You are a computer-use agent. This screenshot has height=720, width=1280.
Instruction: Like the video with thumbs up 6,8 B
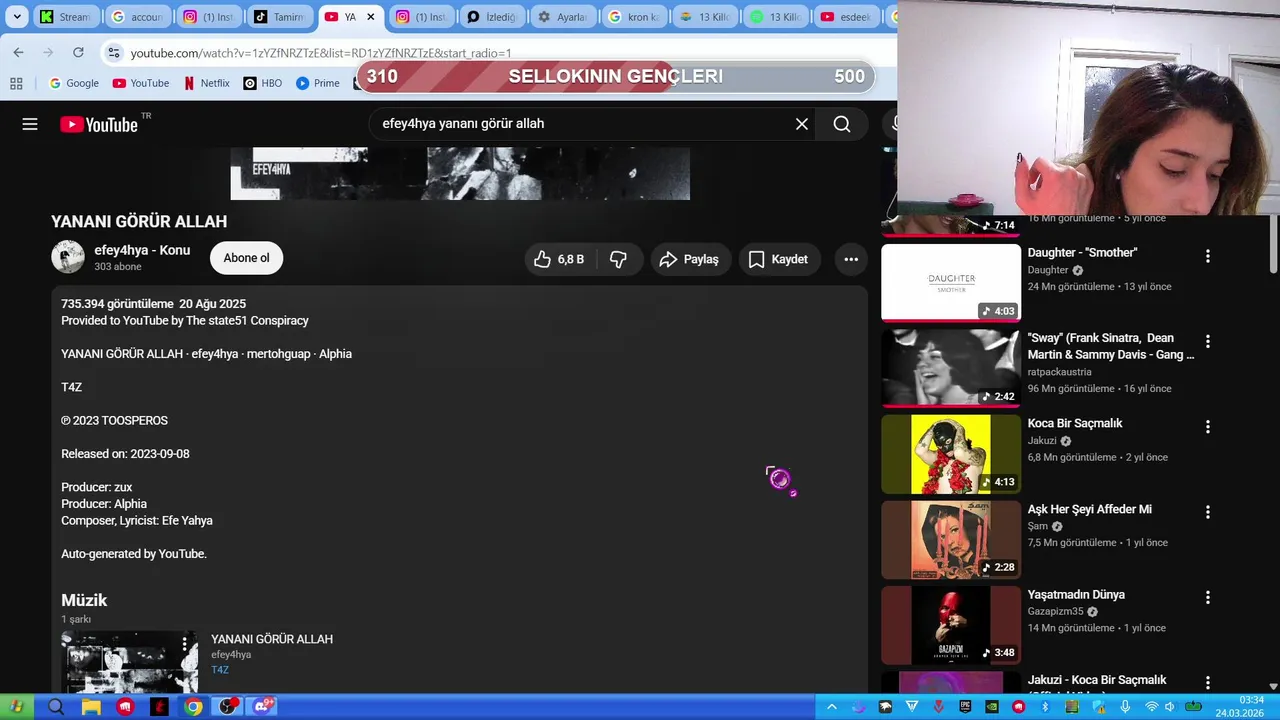[560, 259]
